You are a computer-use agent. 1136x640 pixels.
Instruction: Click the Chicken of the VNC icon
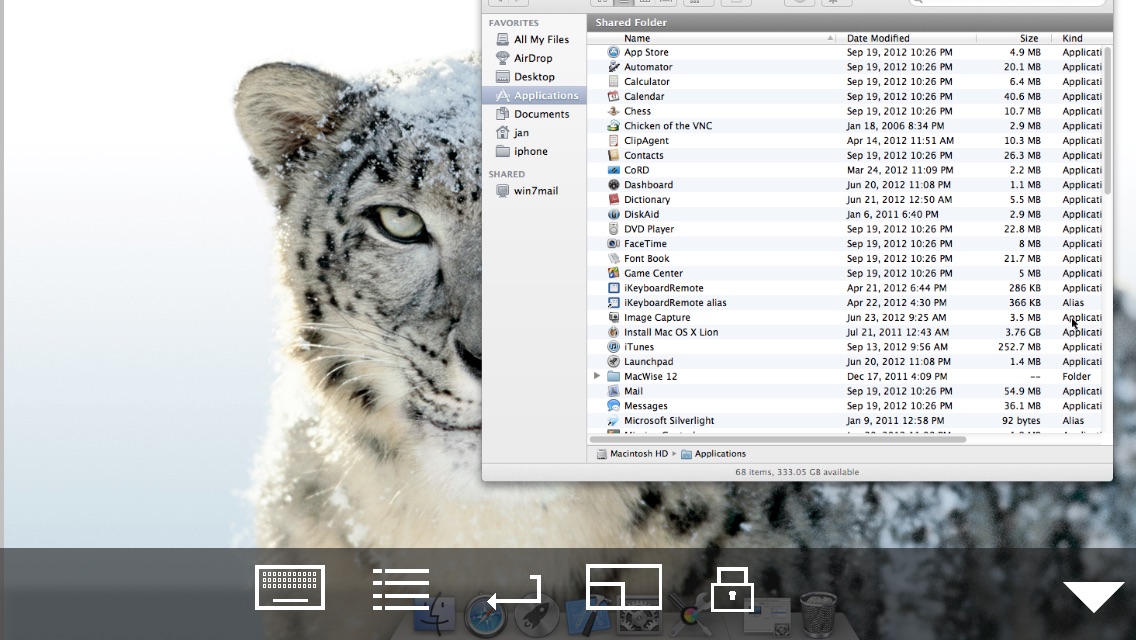614,126
